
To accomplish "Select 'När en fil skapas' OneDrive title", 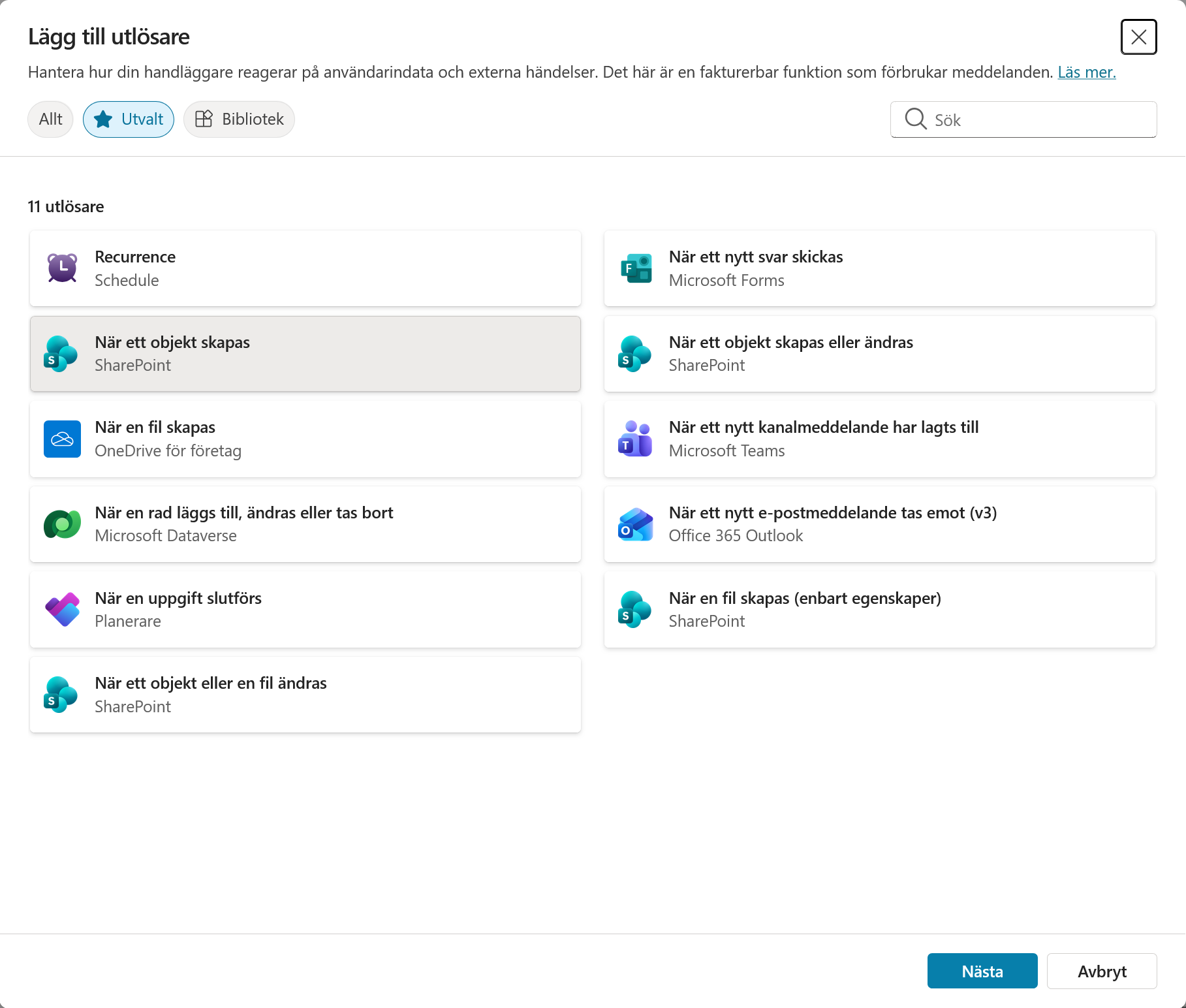I will click(x=155, y=428).
